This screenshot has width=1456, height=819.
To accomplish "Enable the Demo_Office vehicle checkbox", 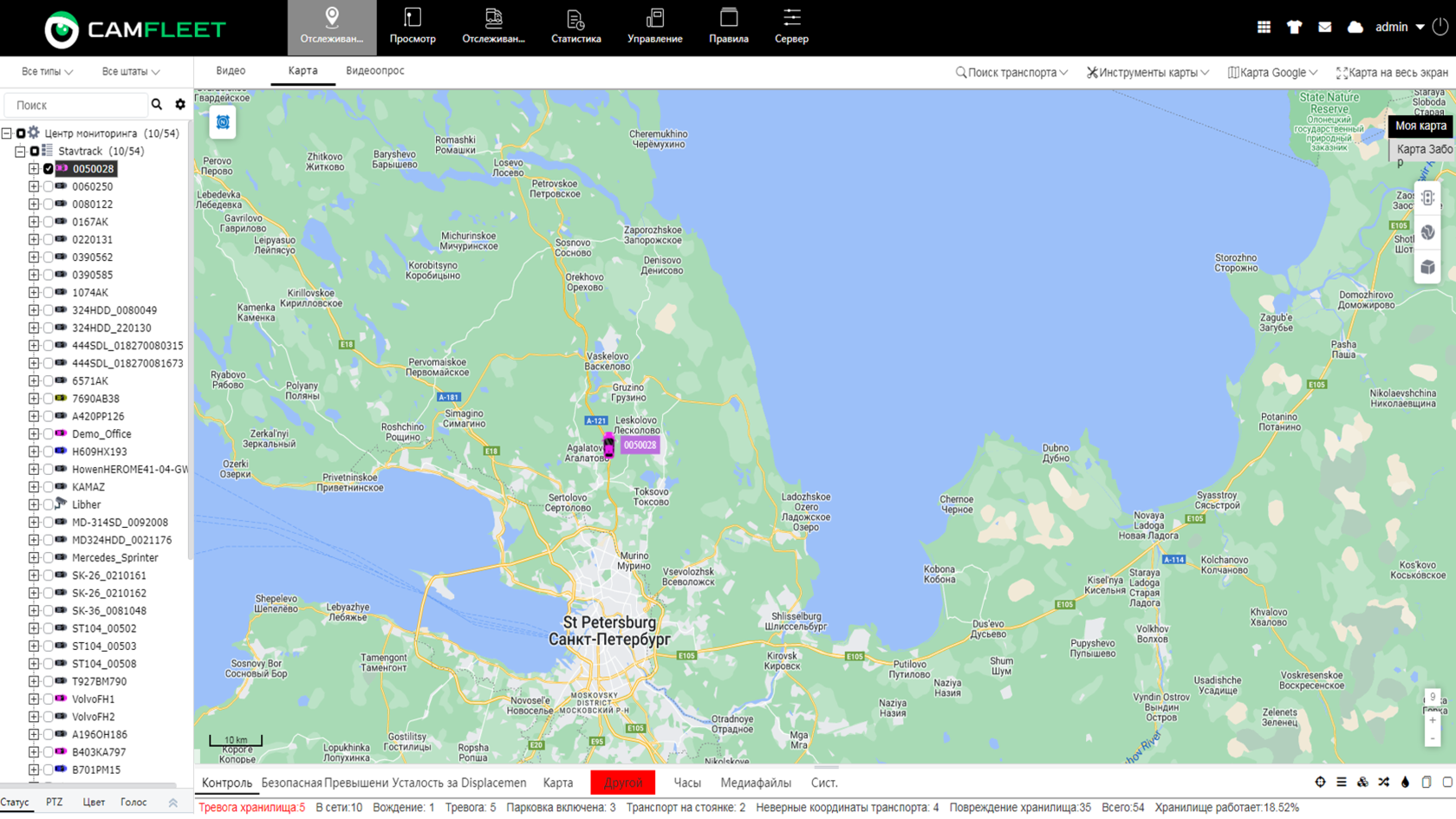I will 49,434.
